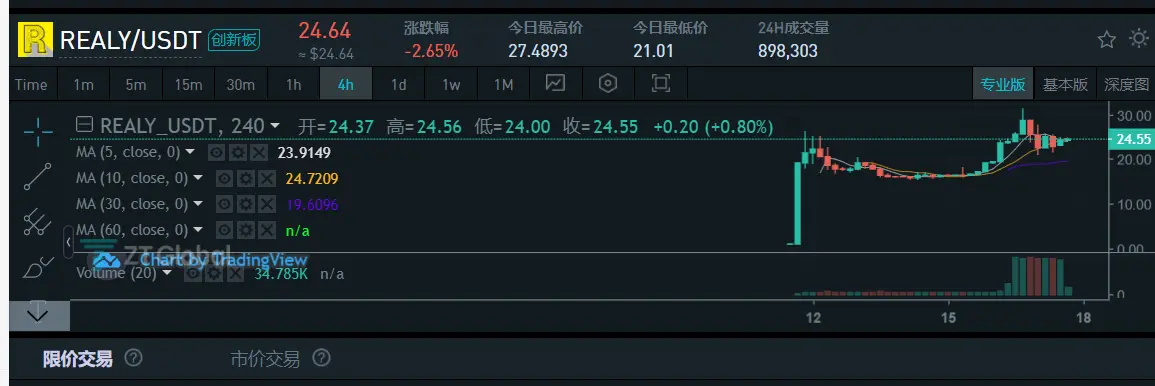Add REALY/USDT to favorites star
Viewport: 1155px width, 386px height.
click(1106, 40)
